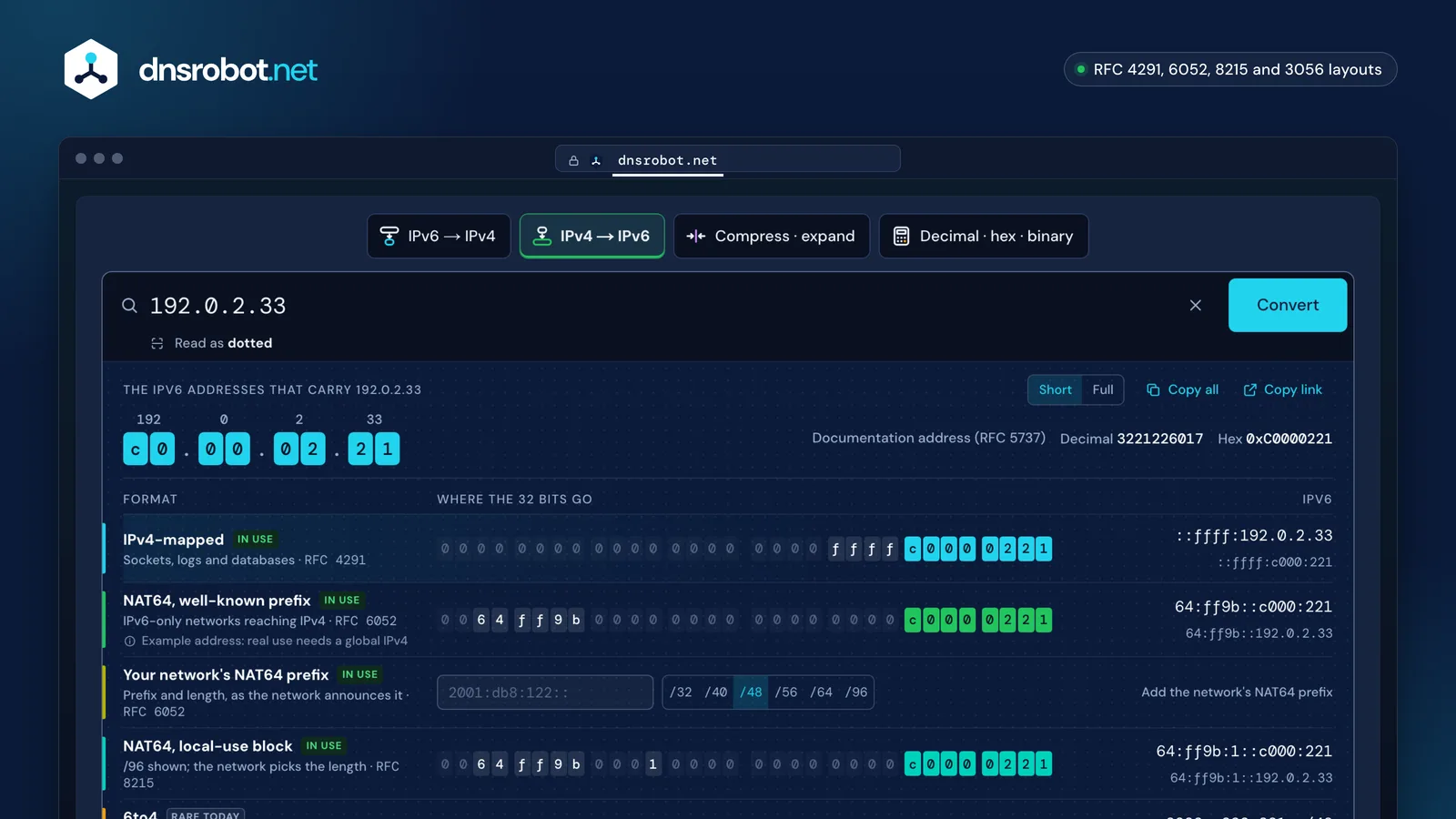Viewport: 1456px width, 819px height.
Task: Click the Read as dotted scan icon
Action: pos(157,343)
